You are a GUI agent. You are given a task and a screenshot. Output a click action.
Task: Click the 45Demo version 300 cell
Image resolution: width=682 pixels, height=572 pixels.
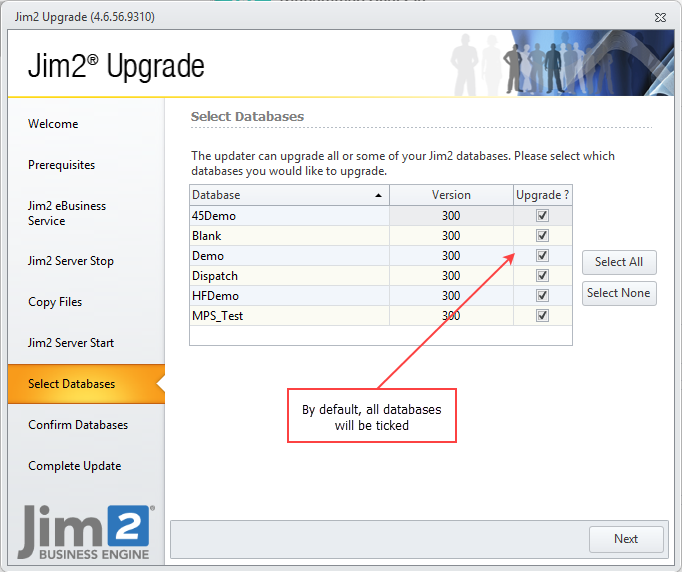pos(451,215)
